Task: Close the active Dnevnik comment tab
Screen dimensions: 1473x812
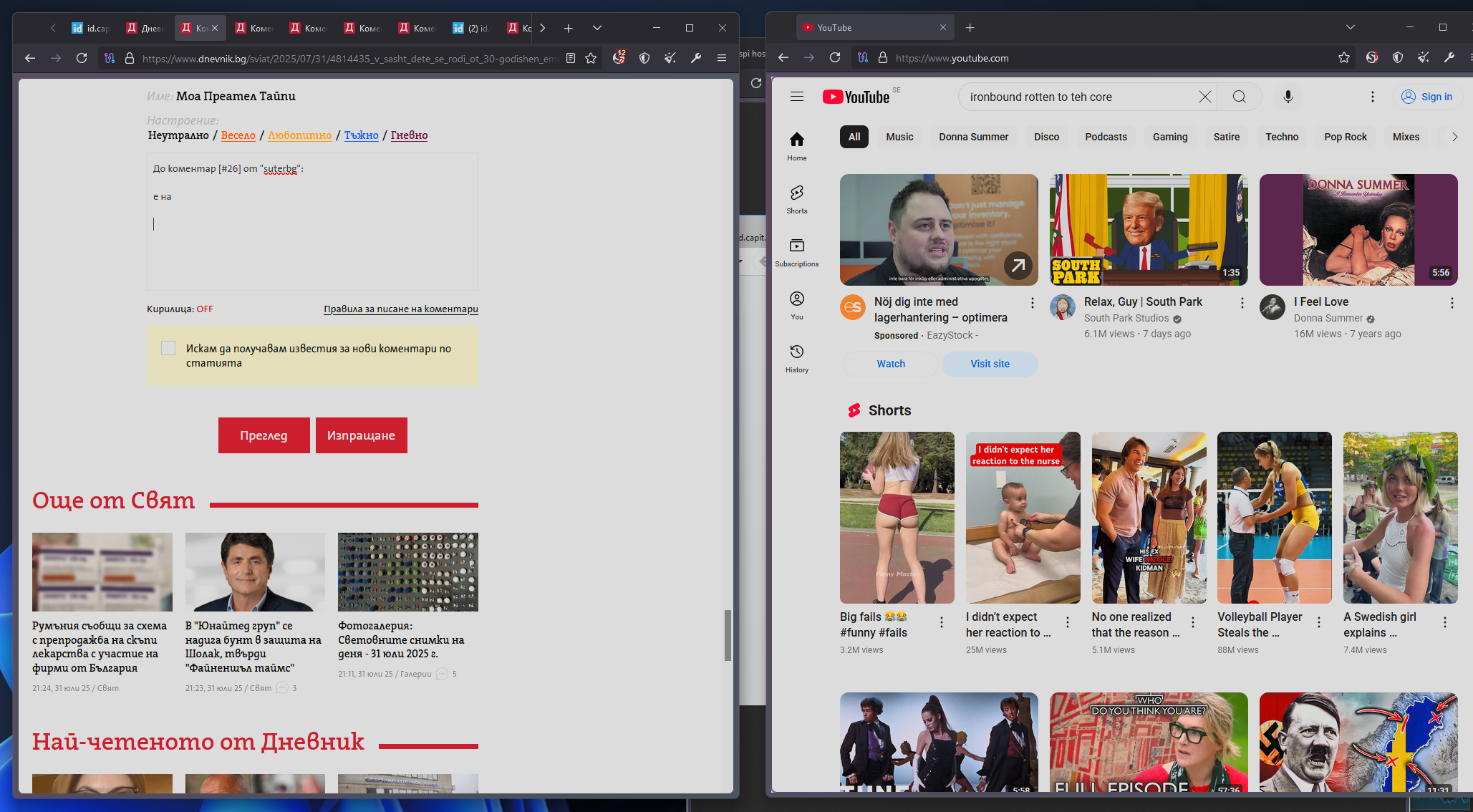Action: 214,28
